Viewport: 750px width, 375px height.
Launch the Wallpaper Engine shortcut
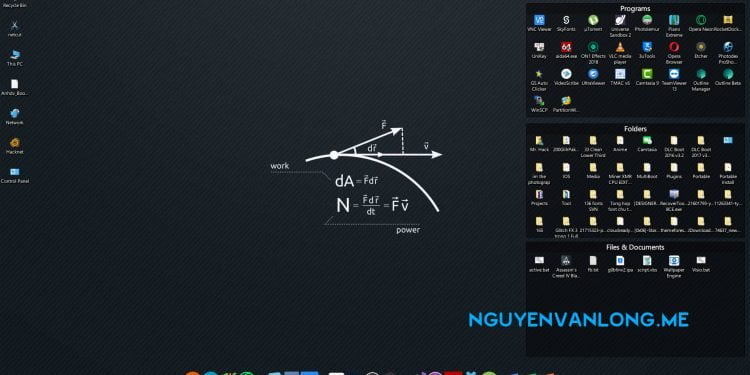pos(674,266)
